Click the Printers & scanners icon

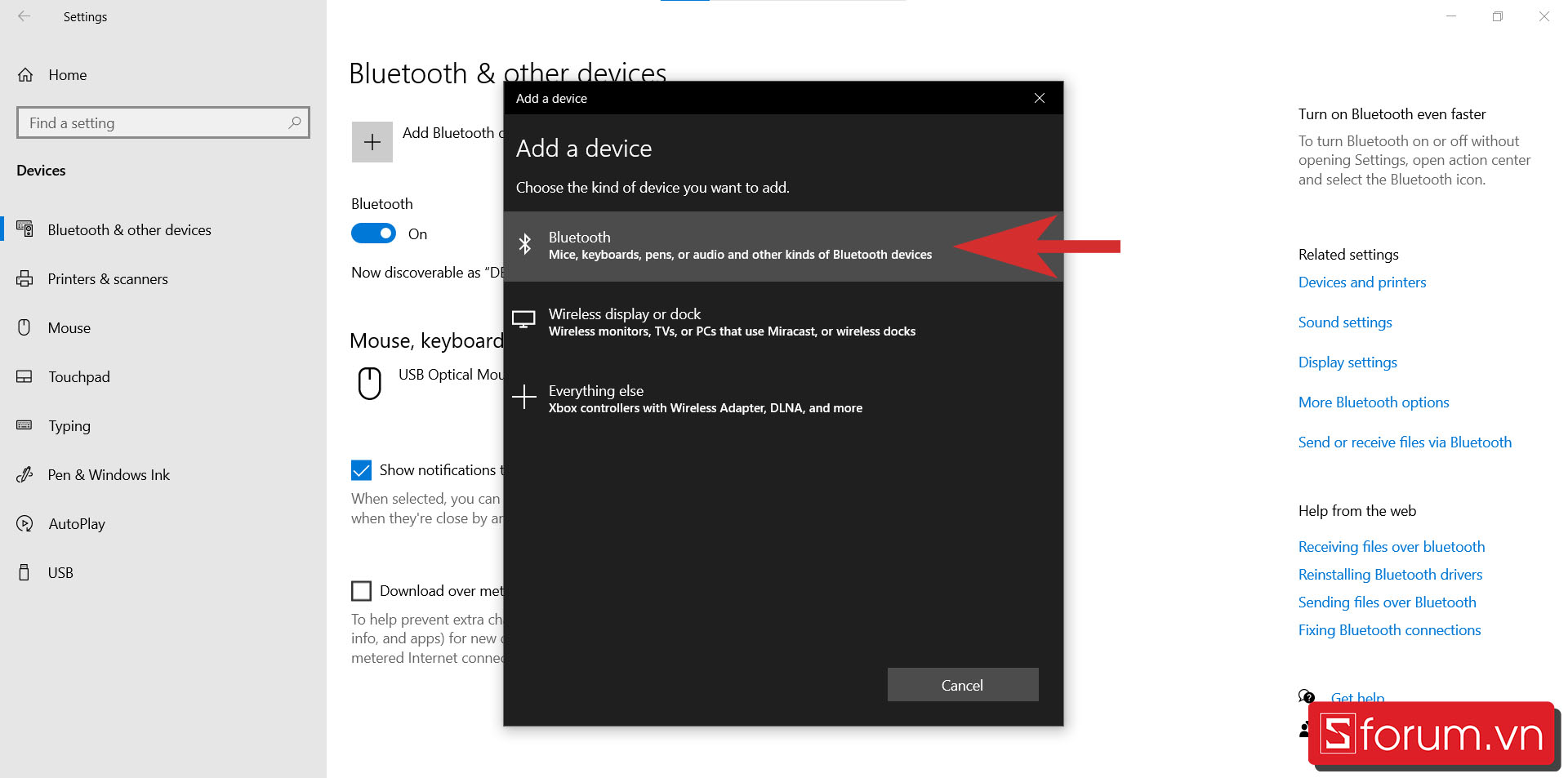click(25, 279)
